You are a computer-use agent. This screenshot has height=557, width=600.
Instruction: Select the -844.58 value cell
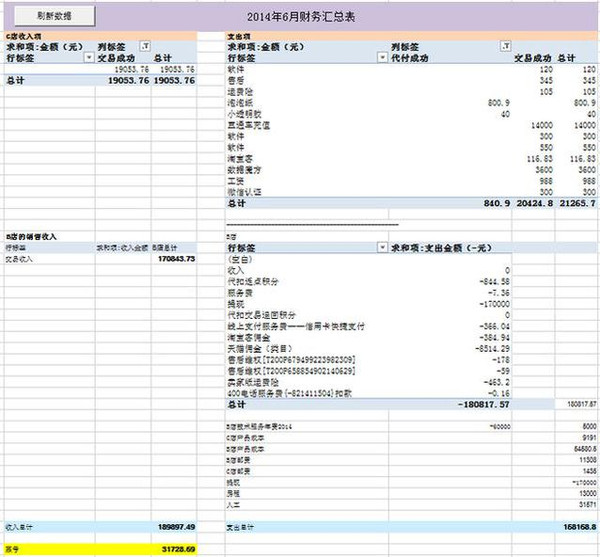[494, 282]
